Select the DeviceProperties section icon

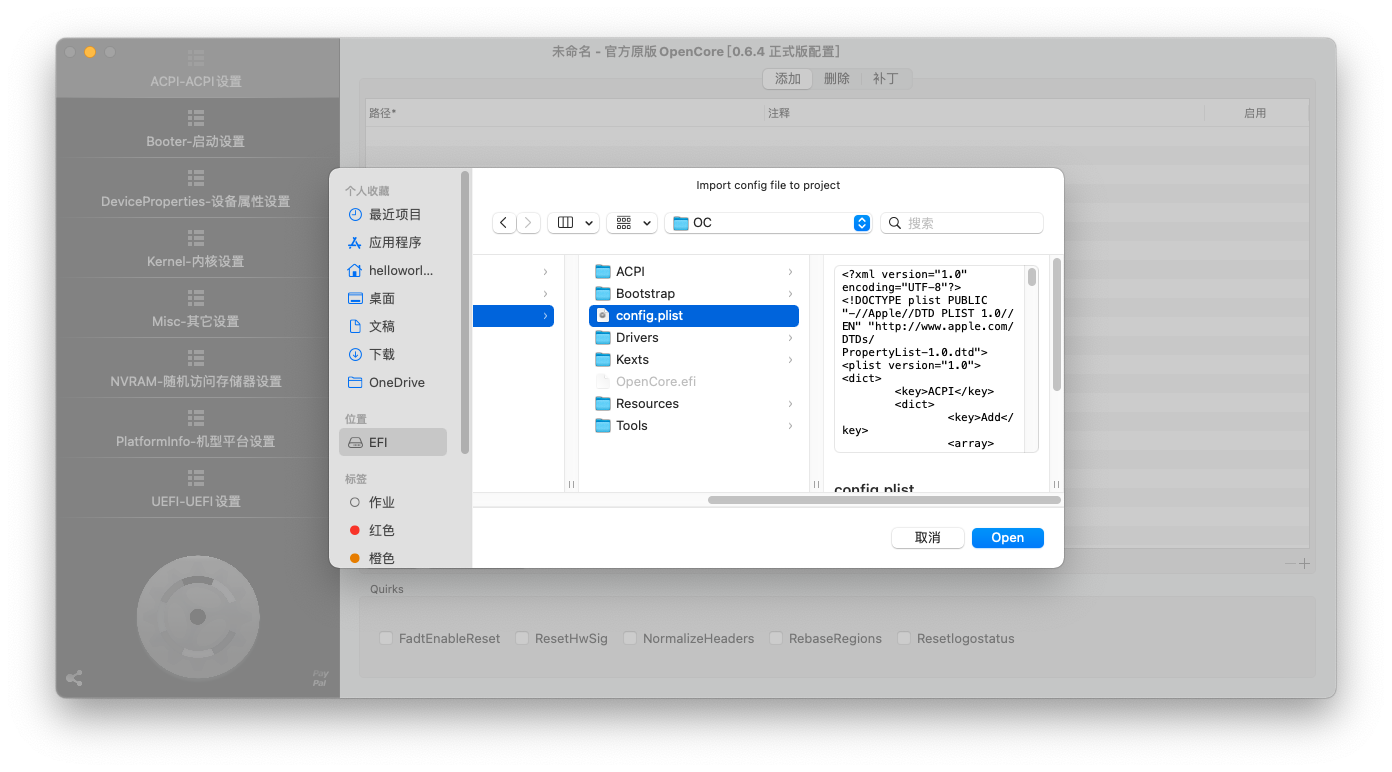coord(196,178)
